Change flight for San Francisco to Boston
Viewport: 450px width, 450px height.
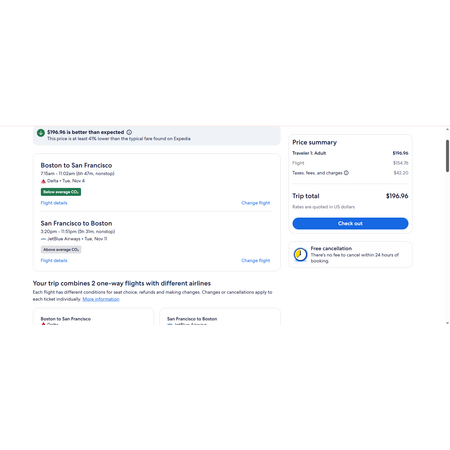[255, 261]
